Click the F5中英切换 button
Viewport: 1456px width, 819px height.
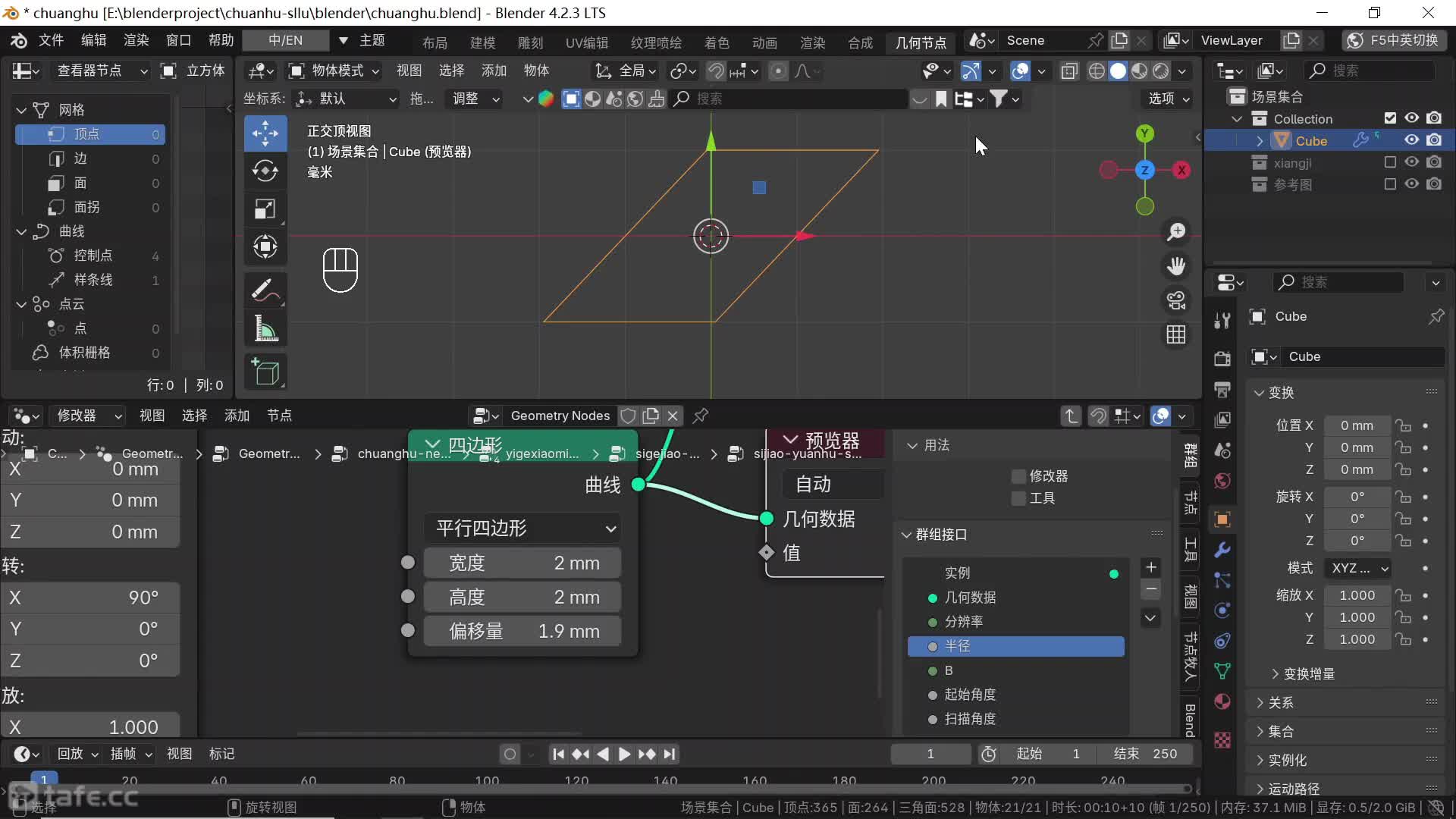1394,40
